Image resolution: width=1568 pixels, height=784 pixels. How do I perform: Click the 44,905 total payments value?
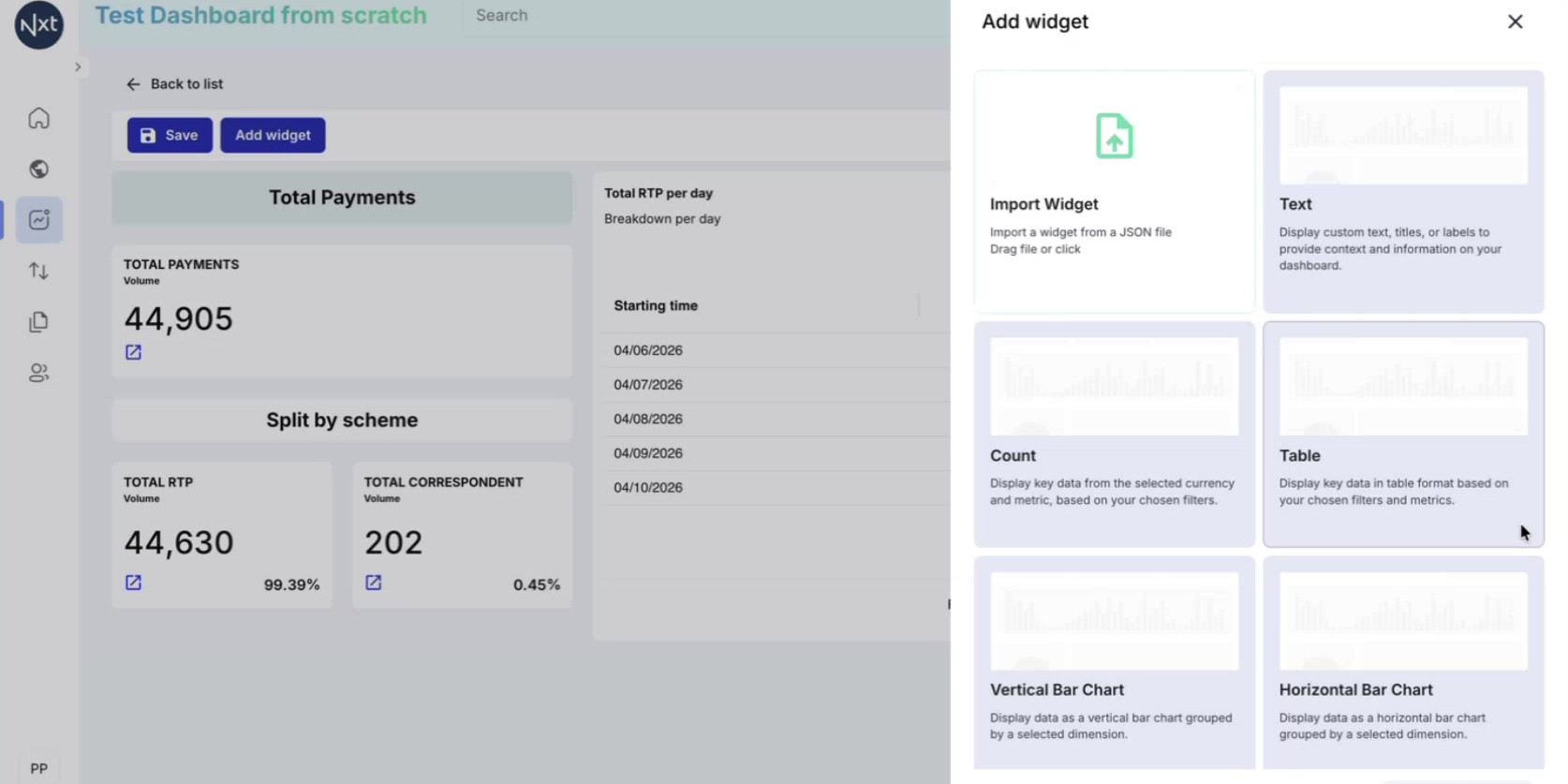(x=178, y=319)
